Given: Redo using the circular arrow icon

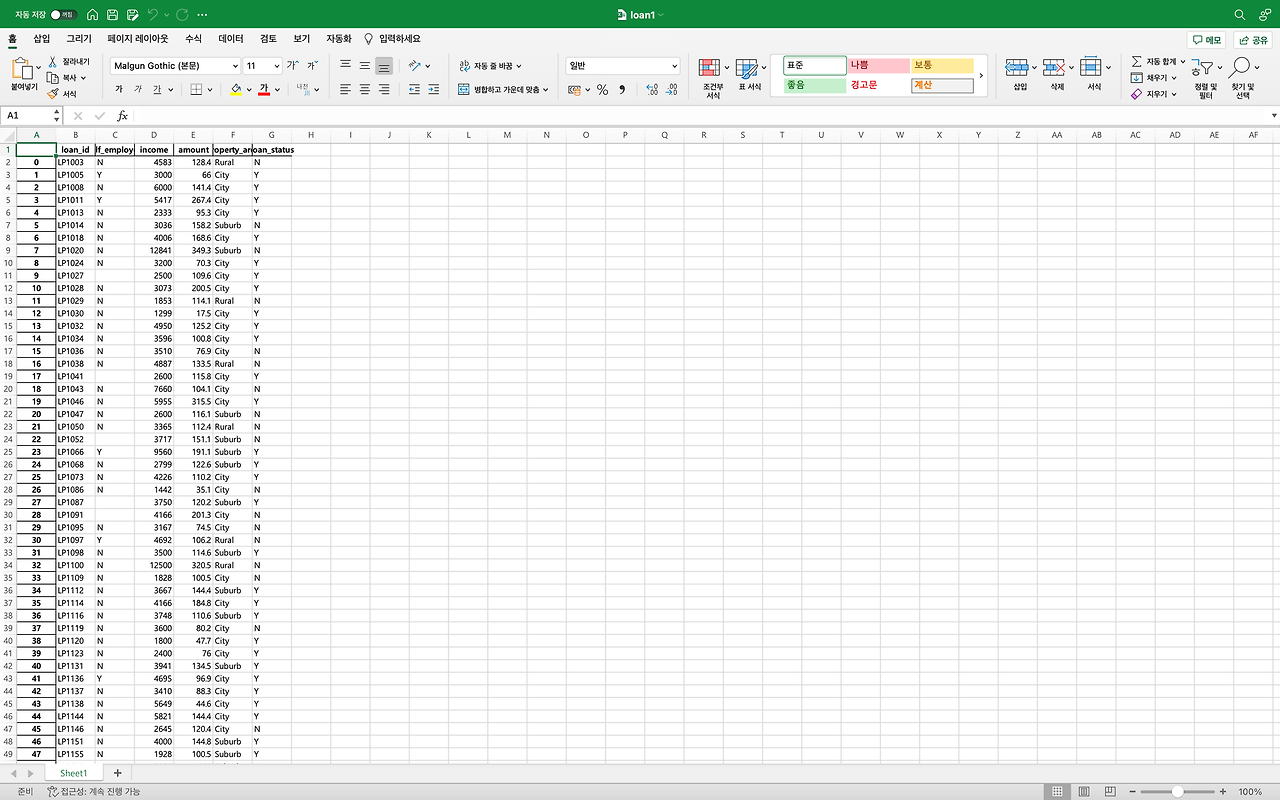Looking at the screenshot, I should pos(182,15).
